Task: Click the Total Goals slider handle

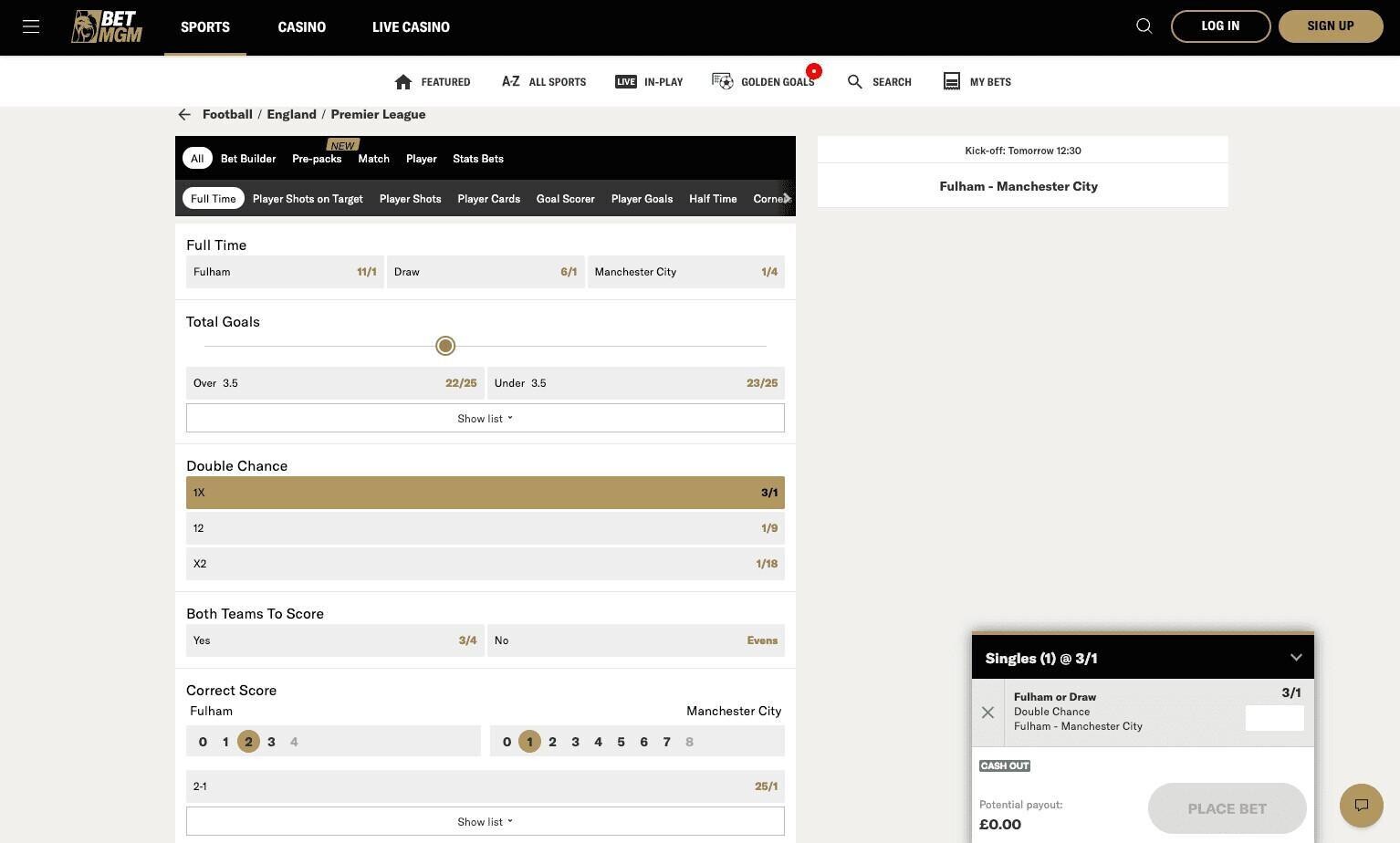Action: (445, 346)
